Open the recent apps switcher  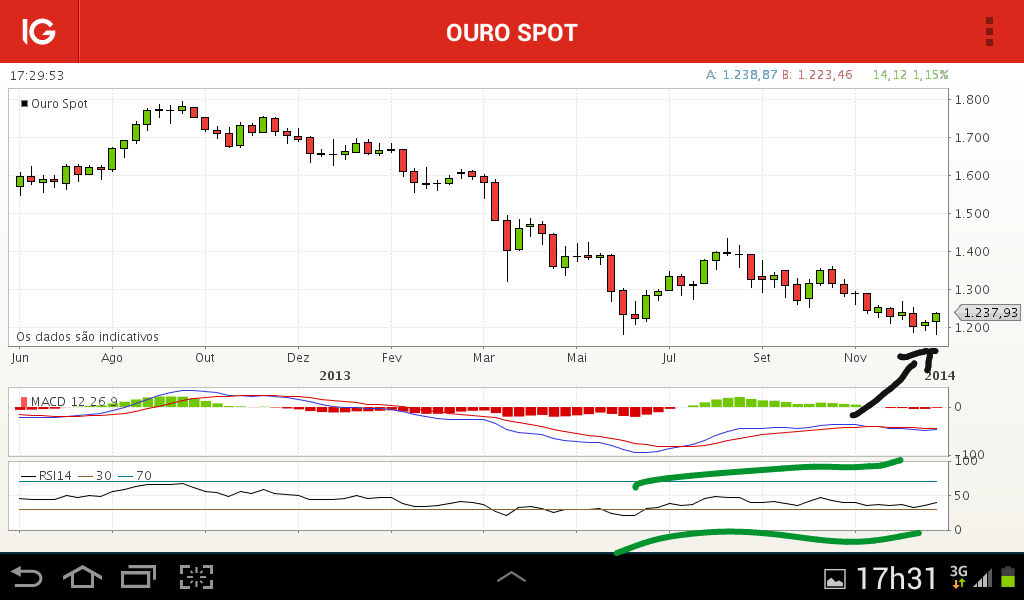click(x=138, y=577)
